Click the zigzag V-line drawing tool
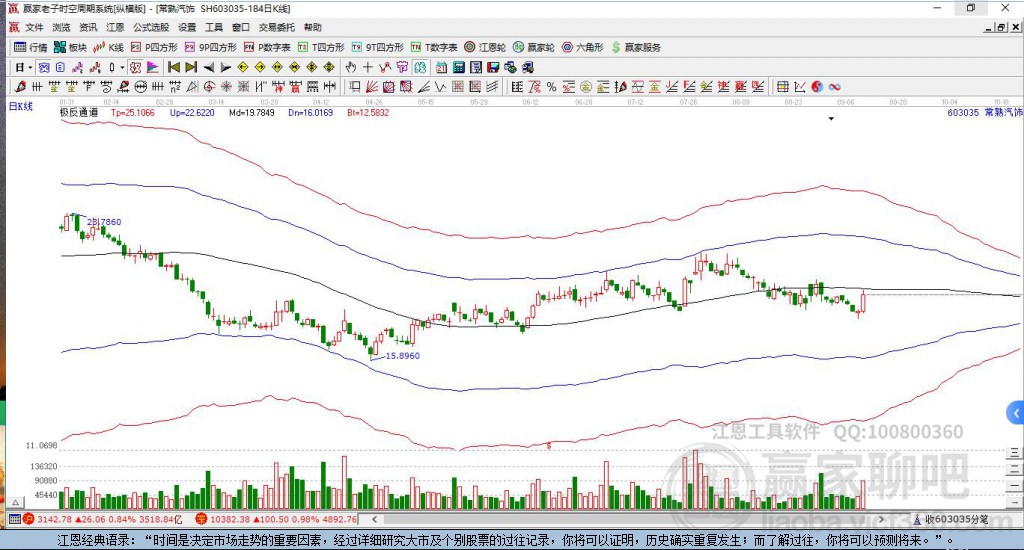The height and width of the screenshot is (550, 1024). click(440, 87)
